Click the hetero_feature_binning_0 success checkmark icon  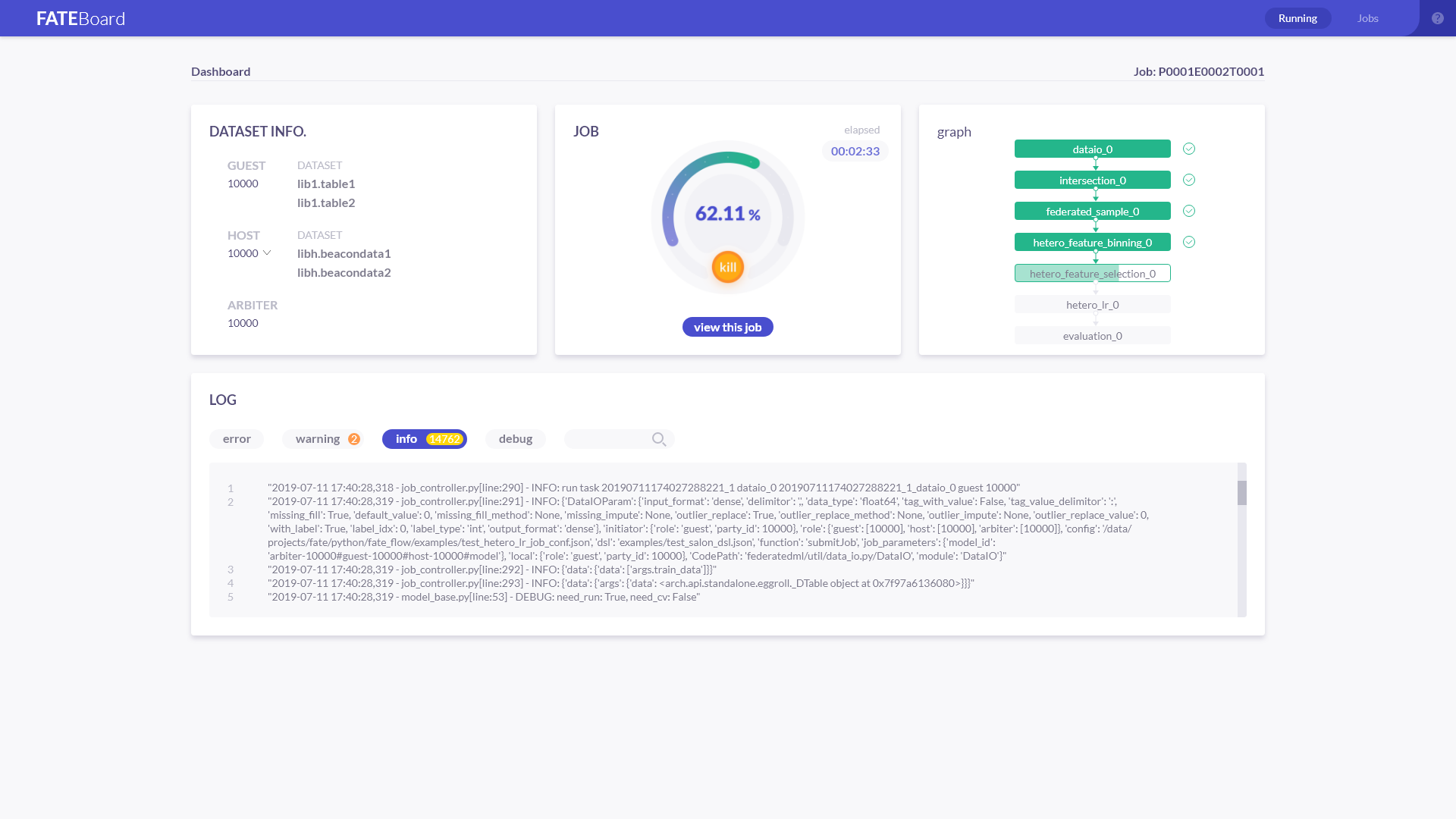[x=1189, y=243]
